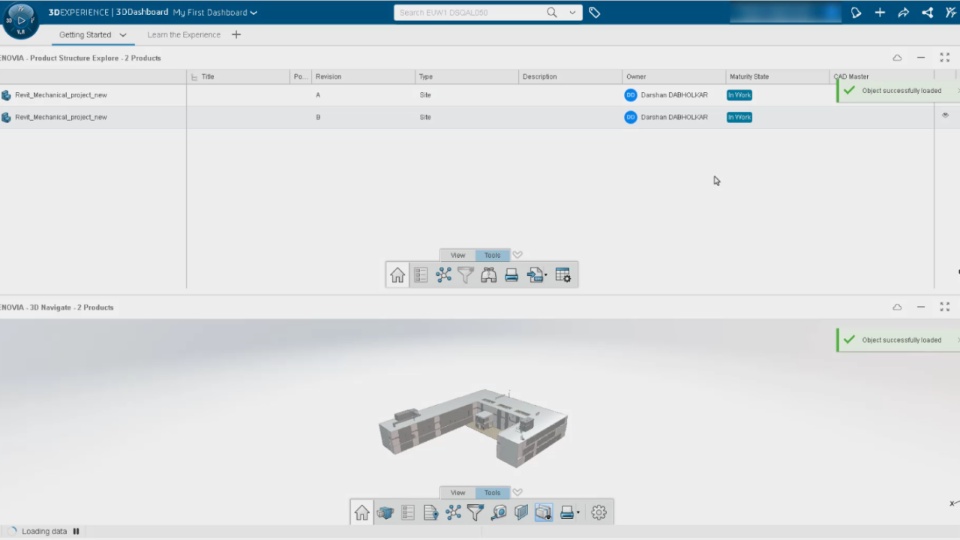
Task: Toggle the eye icon on the revision B row
Action: 945,115
